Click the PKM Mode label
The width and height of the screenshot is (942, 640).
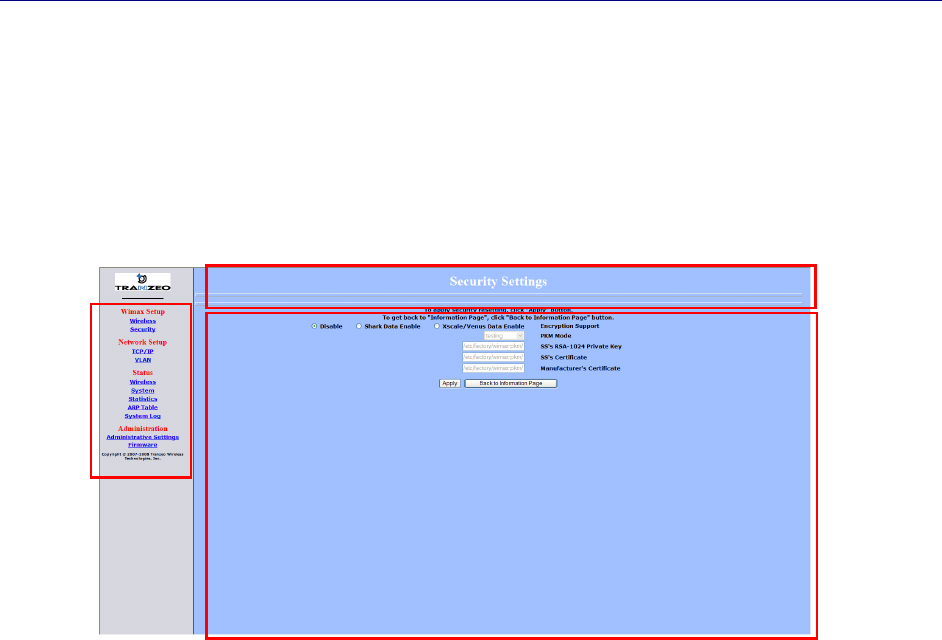556,336
